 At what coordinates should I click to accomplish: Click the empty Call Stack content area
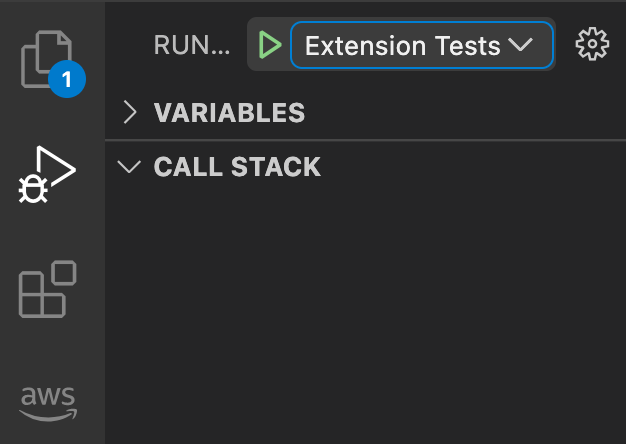pos(365,311)
